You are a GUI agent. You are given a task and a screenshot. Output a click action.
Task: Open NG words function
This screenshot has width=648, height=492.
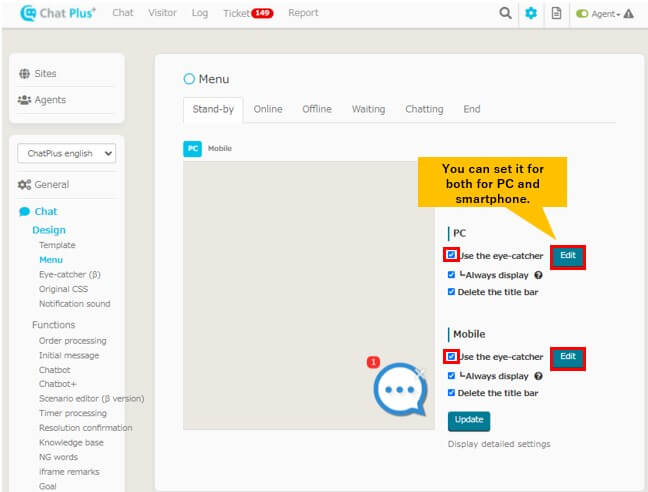click(x=58, y=457)
